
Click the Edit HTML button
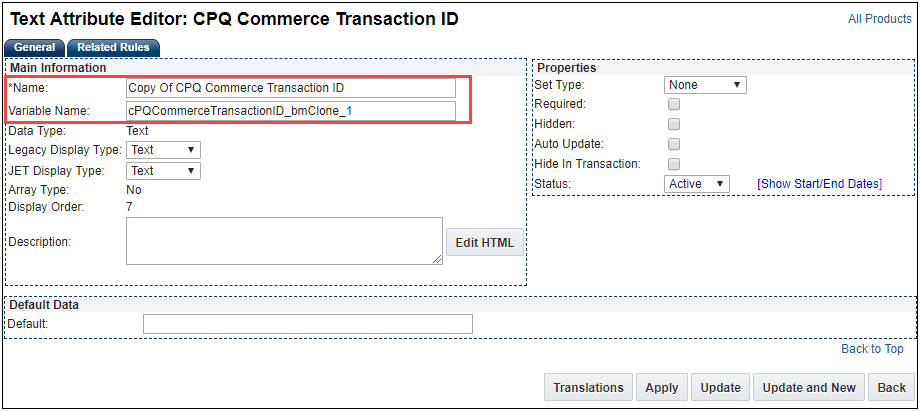(484, 242)
